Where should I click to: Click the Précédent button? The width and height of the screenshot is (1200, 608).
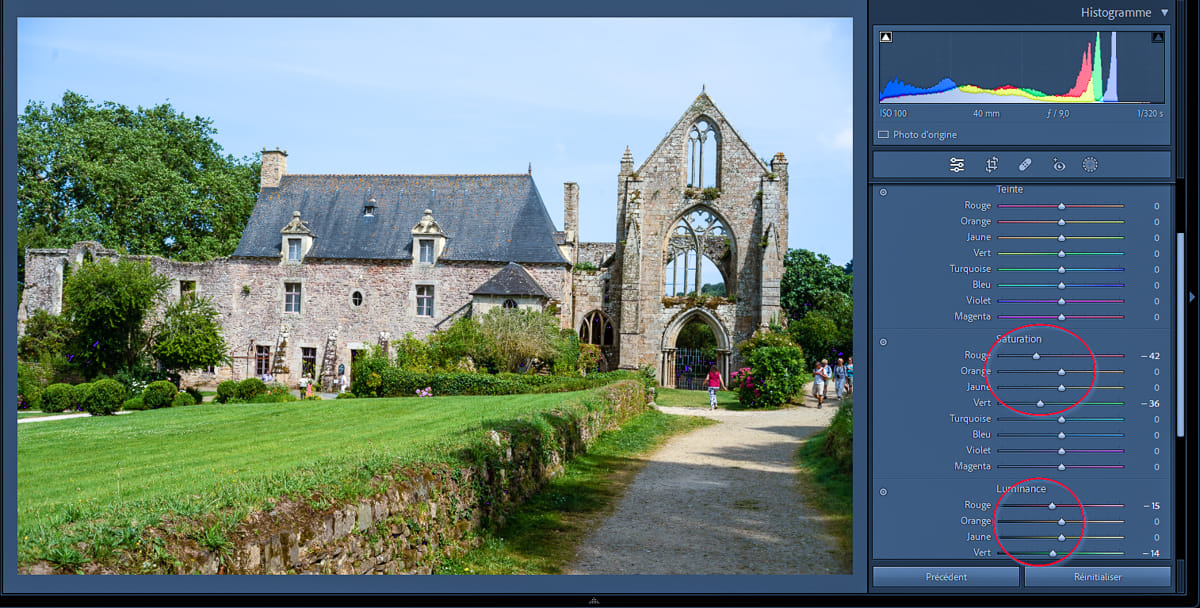click(945, 577)
